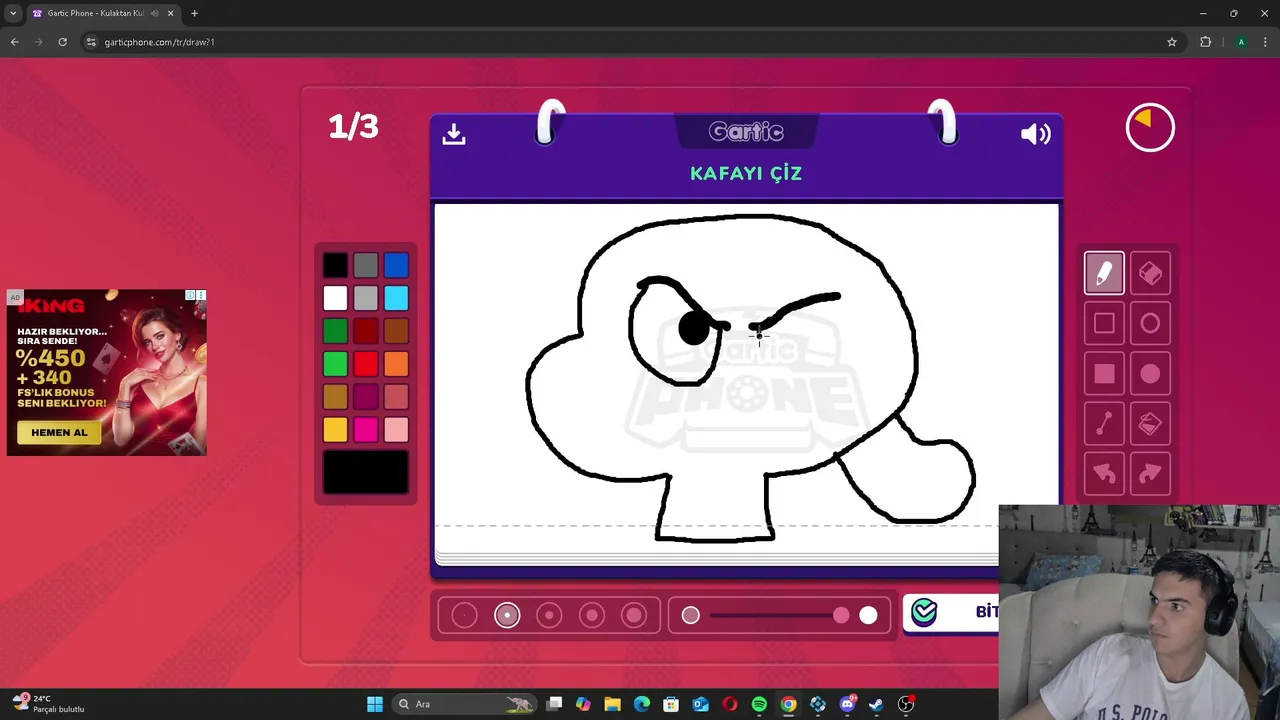Open the Chrome three-dot menu
Screen dimensions: 1280x720
[1265, 42]
